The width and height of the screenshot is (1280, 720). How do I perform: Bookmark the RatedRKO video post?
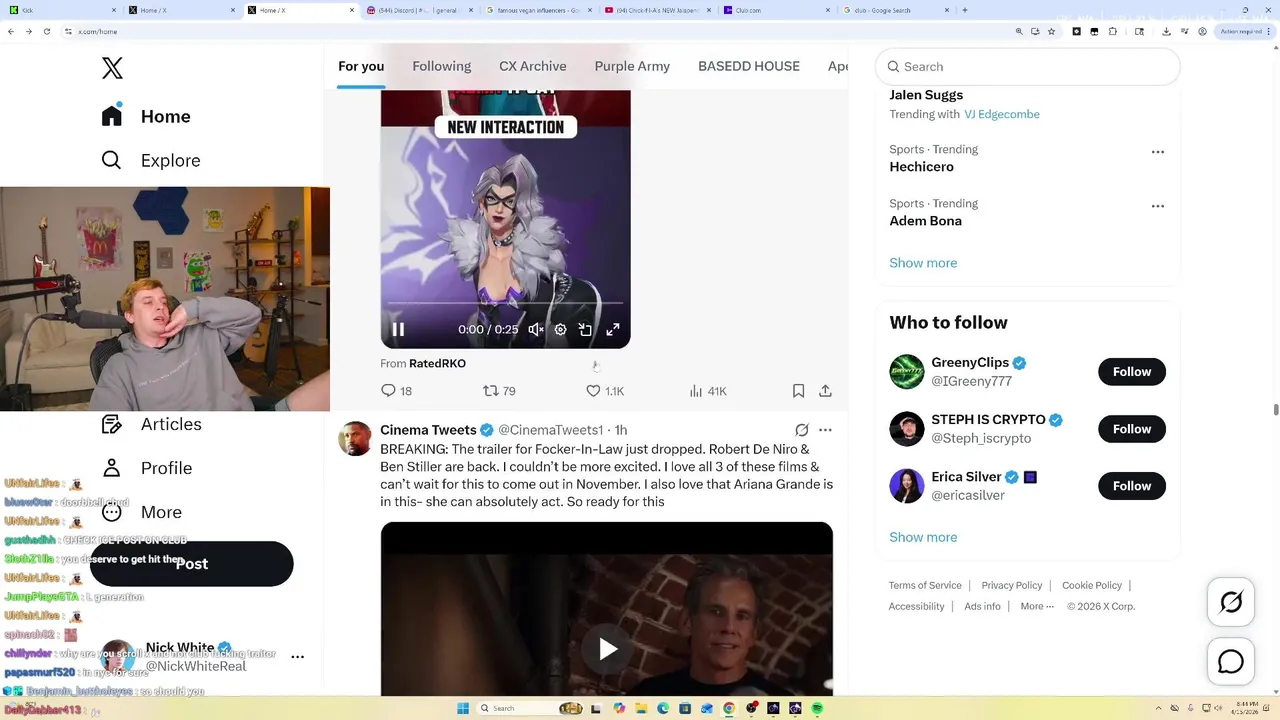click(798, 391)
